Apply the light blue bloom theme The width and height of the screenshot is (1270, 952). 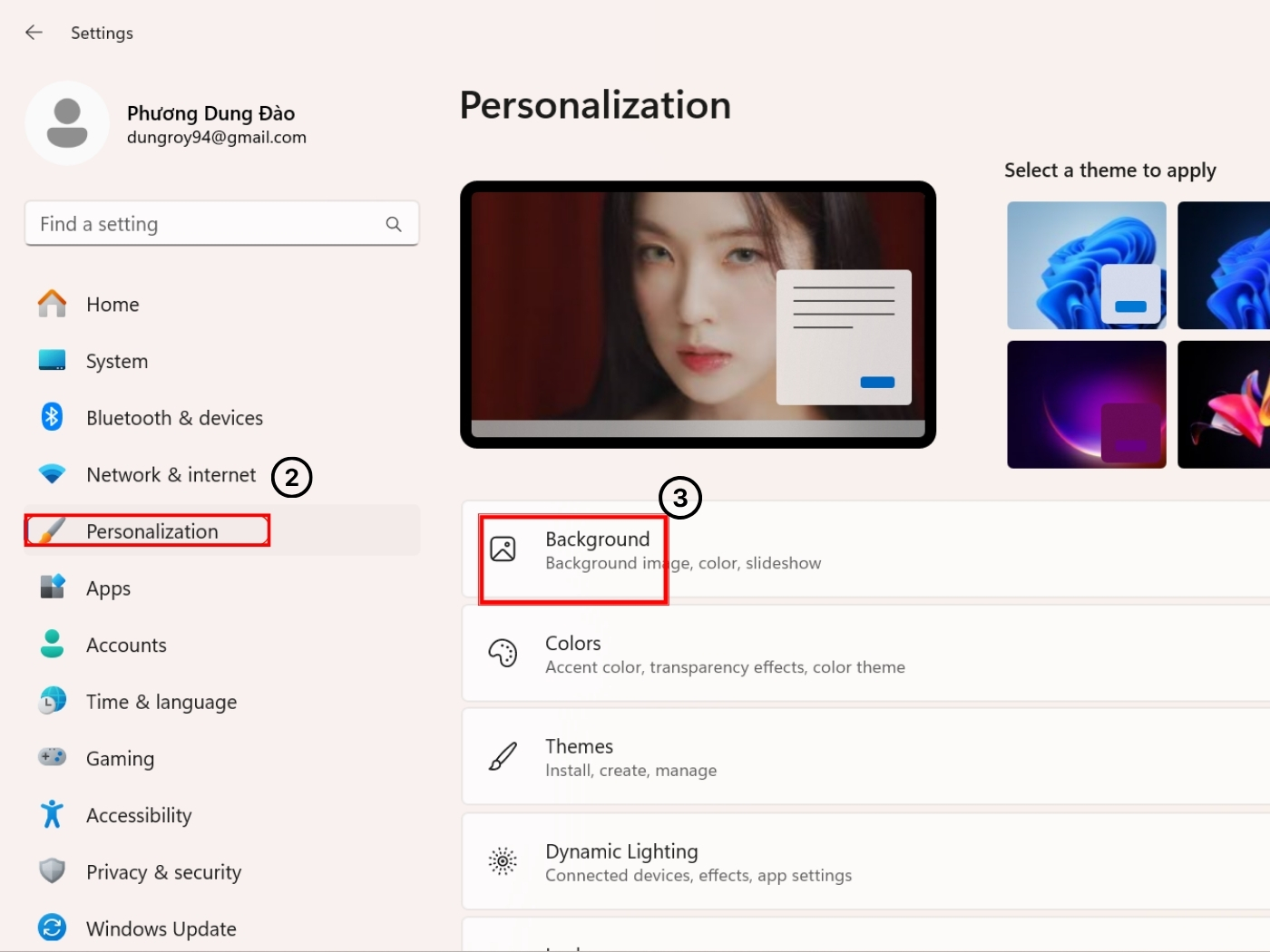[x=1087, y=265]
